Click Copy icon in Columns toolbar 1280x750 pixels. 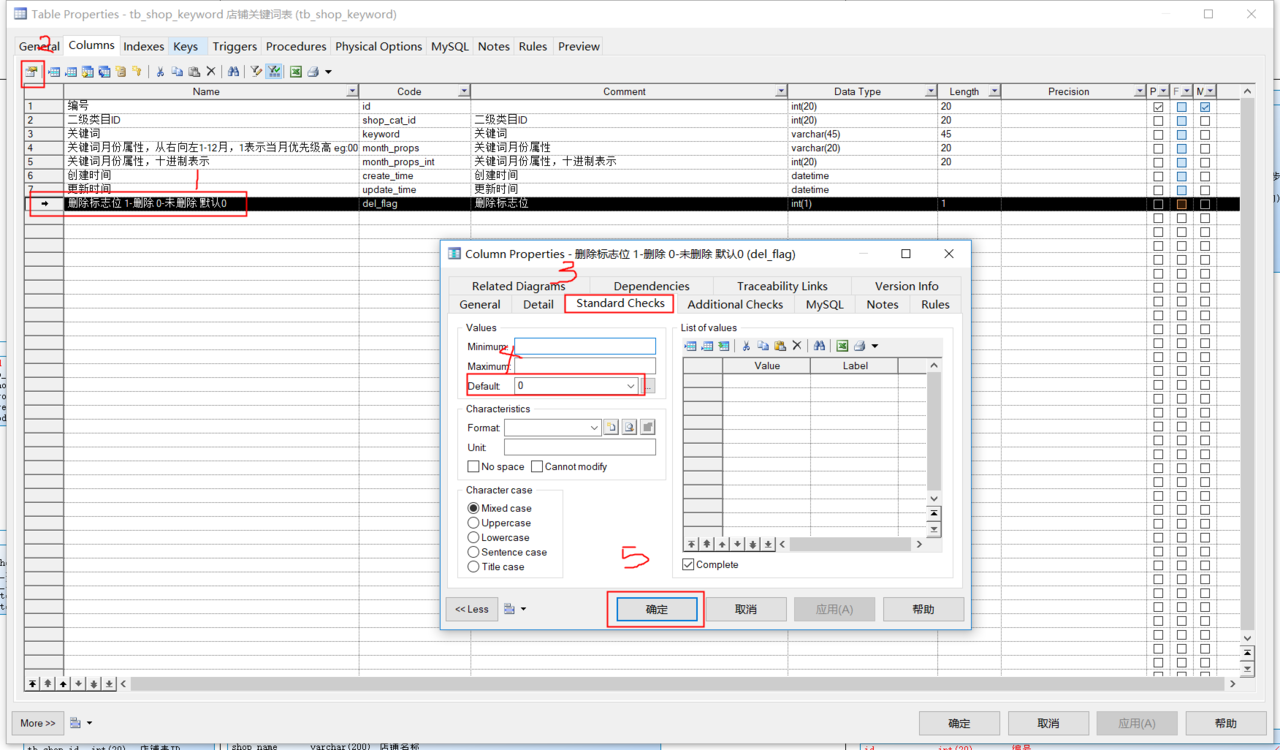177,72
